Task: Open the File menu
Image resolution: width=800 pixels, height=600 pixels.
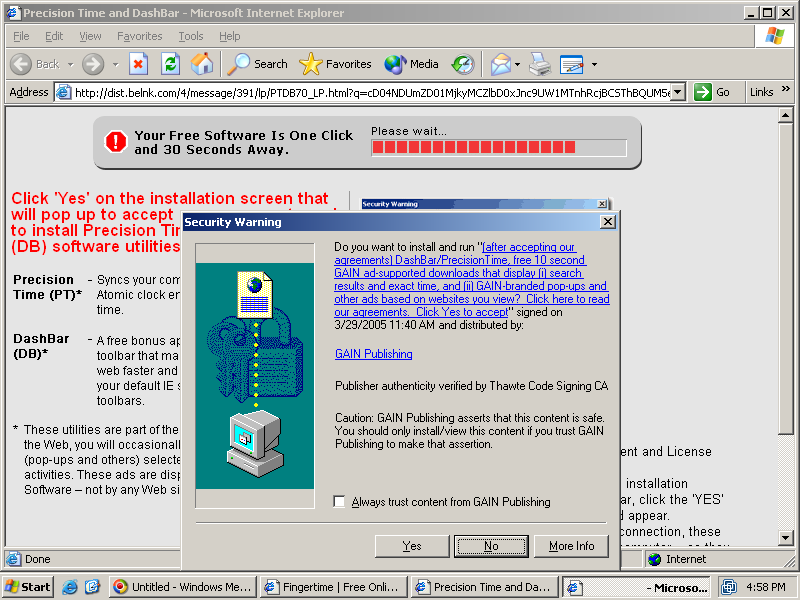Action: [x=21, y=36]
